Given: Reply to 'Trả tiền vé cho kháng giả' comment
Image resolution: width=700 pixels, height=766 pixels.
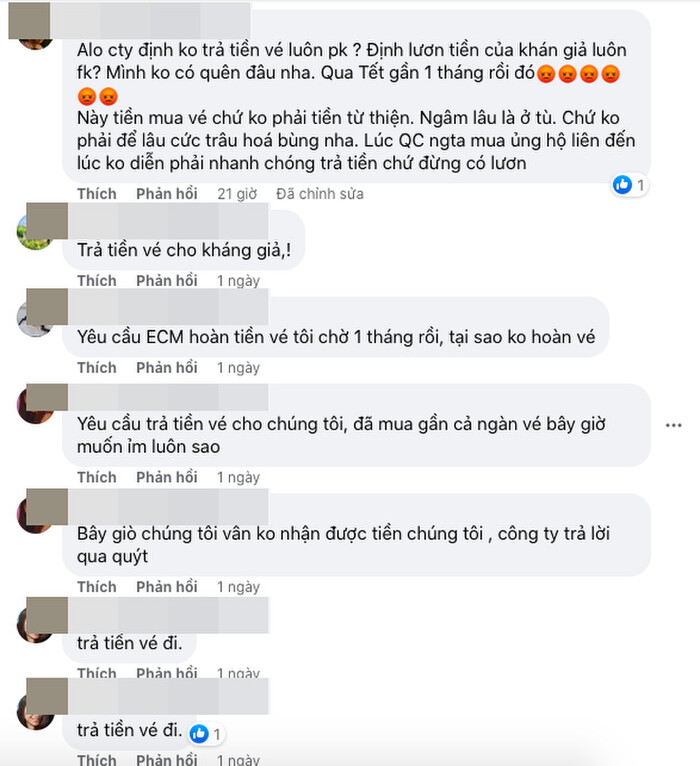Looking at the screenshot, I should click(167, 281).
